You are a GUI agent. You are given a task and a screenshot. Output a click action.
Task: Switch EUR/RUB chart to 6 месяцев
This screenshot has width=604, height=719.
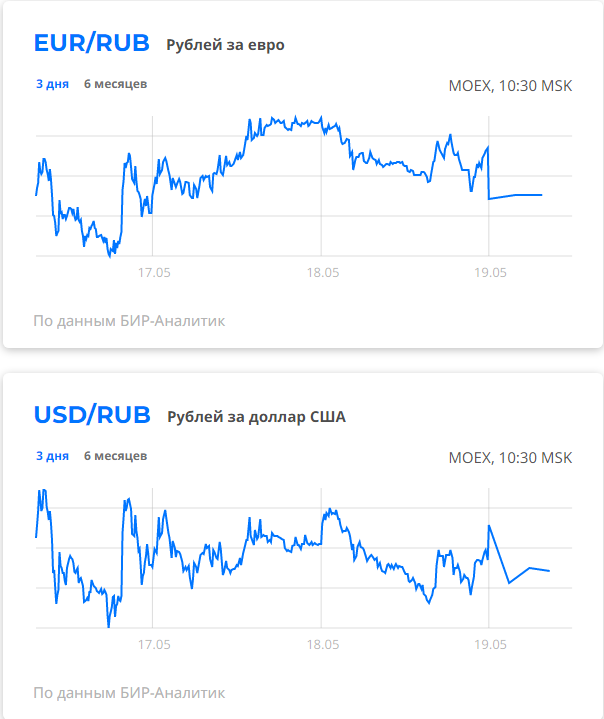click(x=116, y=84)
